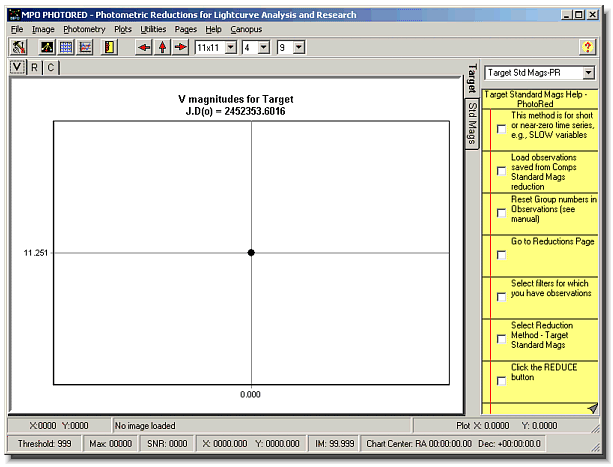Image resolution: width=613 pixels, height=467 pixels.
Task: Maximize the MPO PhotoRed window
Action: click(x=579, y=15)
